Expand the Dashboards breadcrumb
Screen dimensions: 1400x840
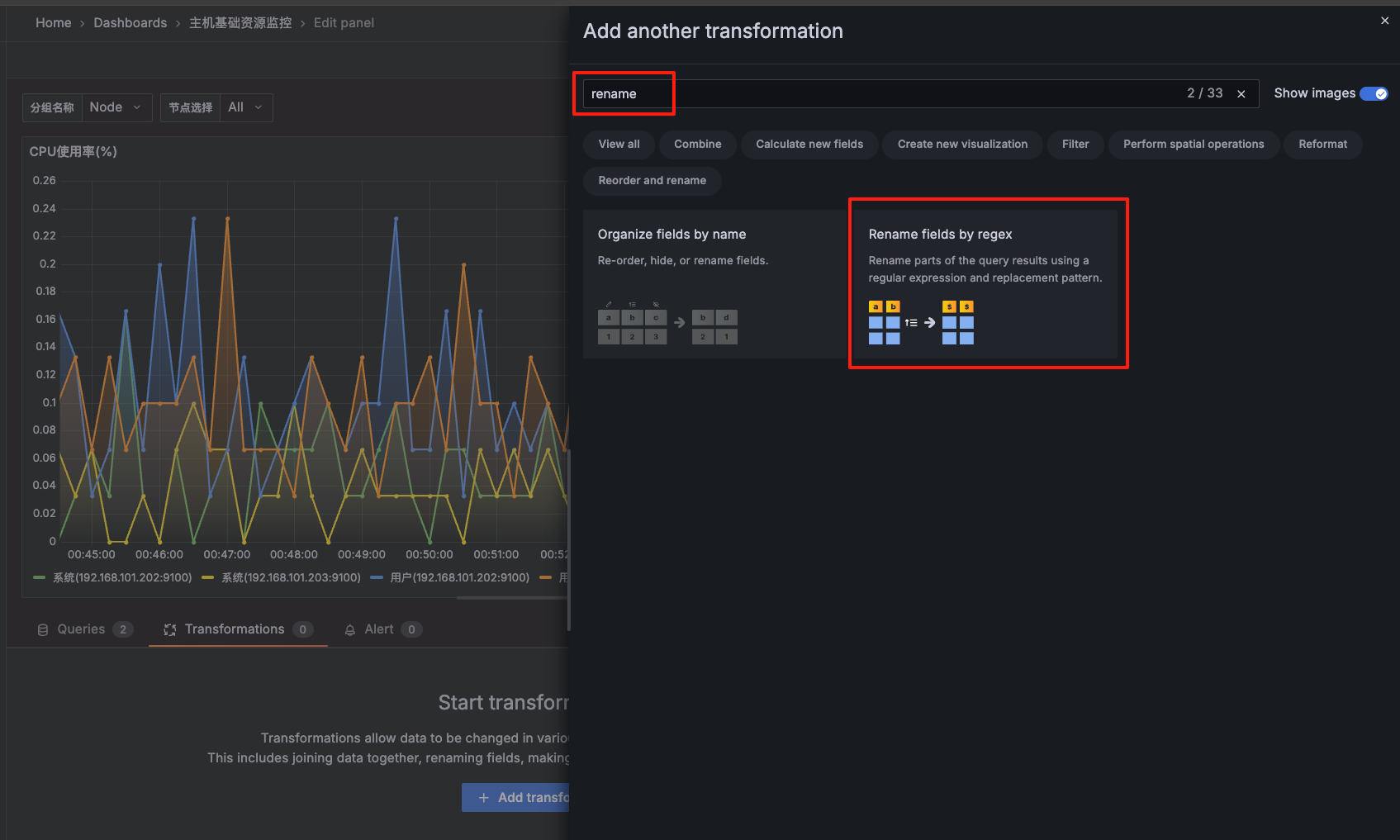pyautogui.click(x=130, y=22)
